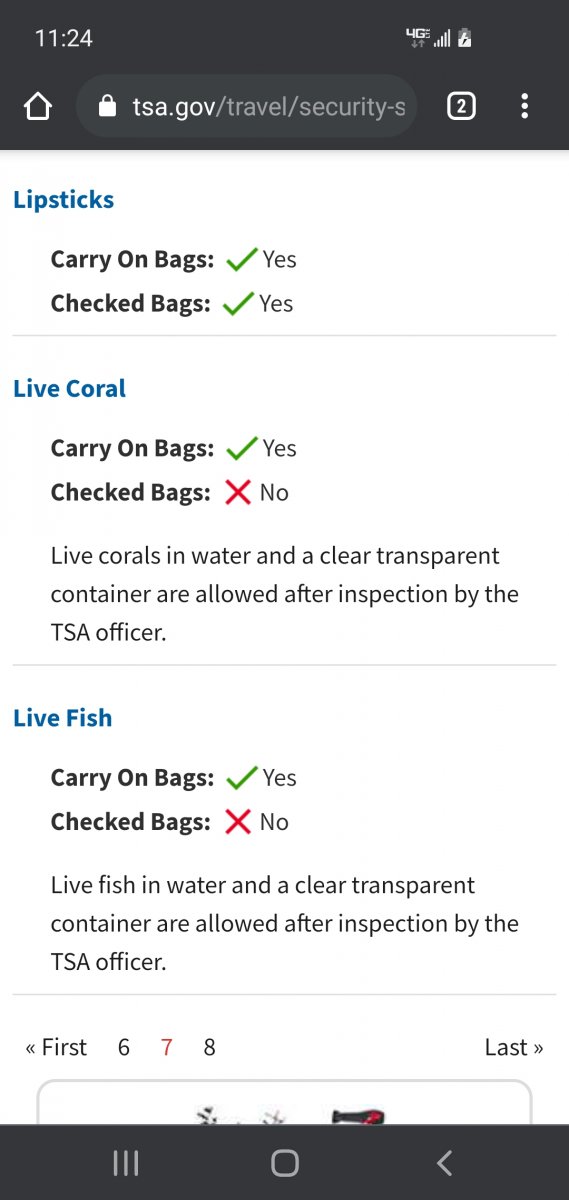Open the browser three-dot menu
569x1200 pixels.
(x=524, y=107)
